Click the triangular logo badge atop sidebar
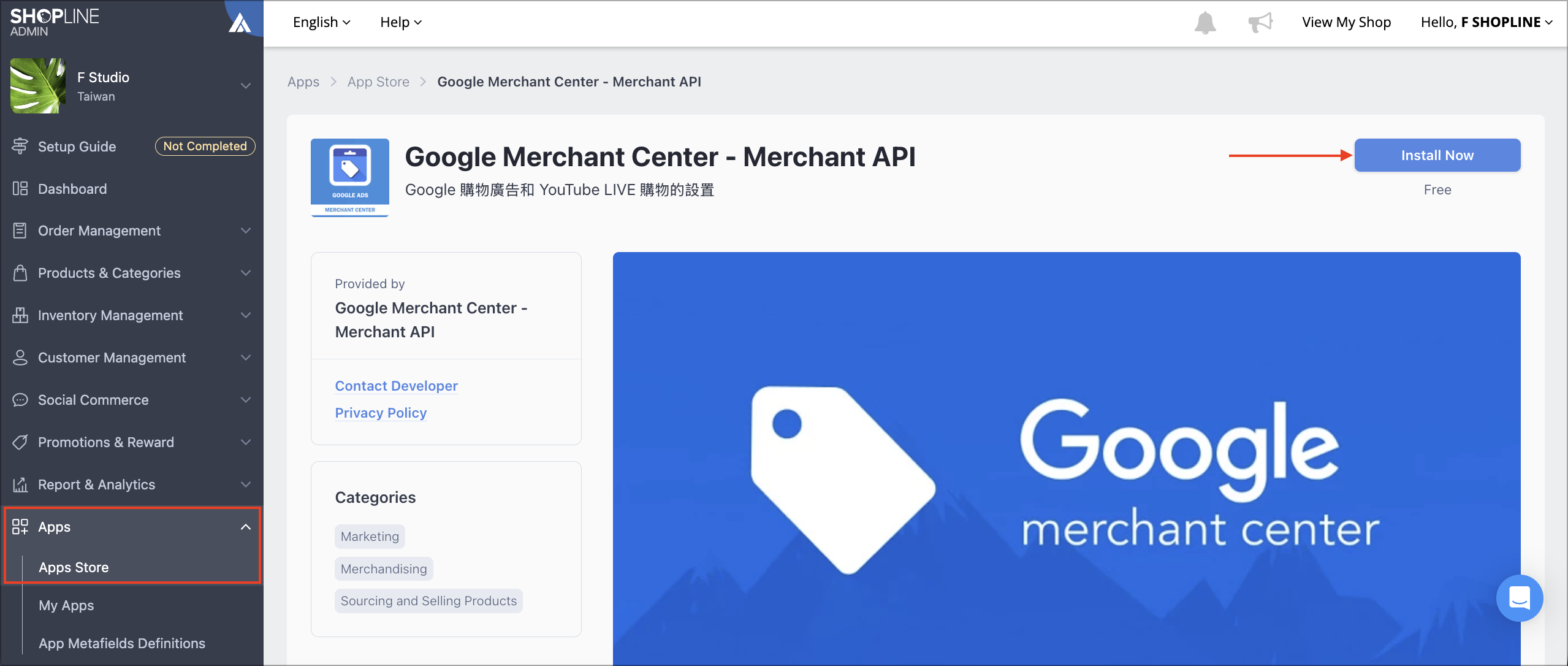 (240, 23)
